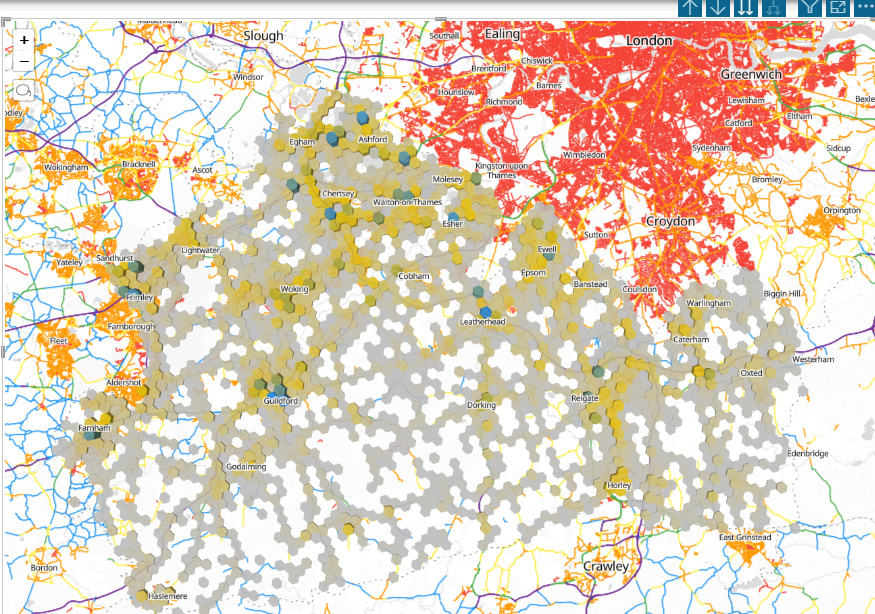This screenshot has width=875, height=614.
Task: Select the East Grinstead map label
Action: tap(745, 537)
